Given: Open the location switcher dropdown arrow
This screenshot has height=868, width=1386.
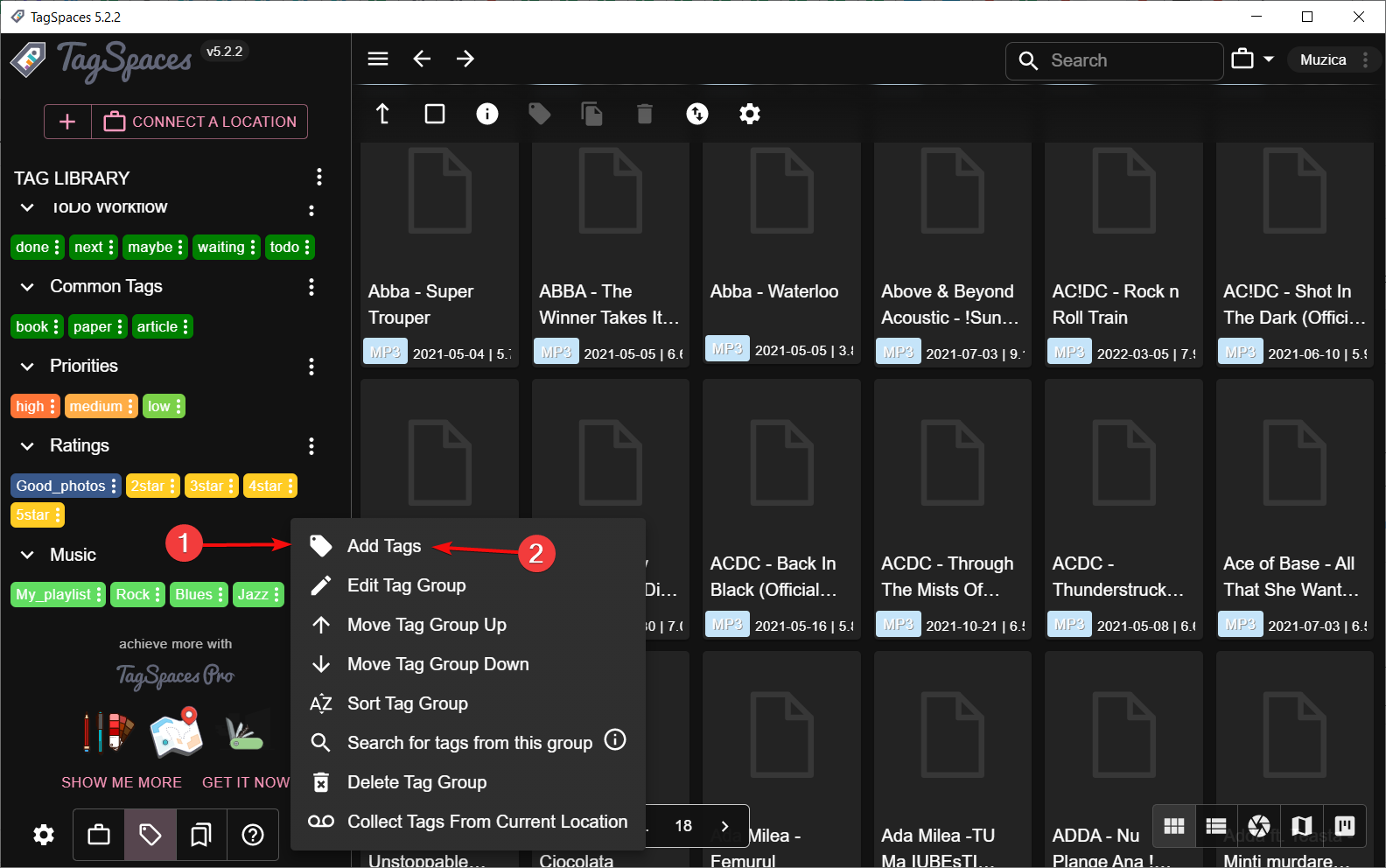Looking at the screenshot, I should pyautogui.click(x=1269, y=59).
